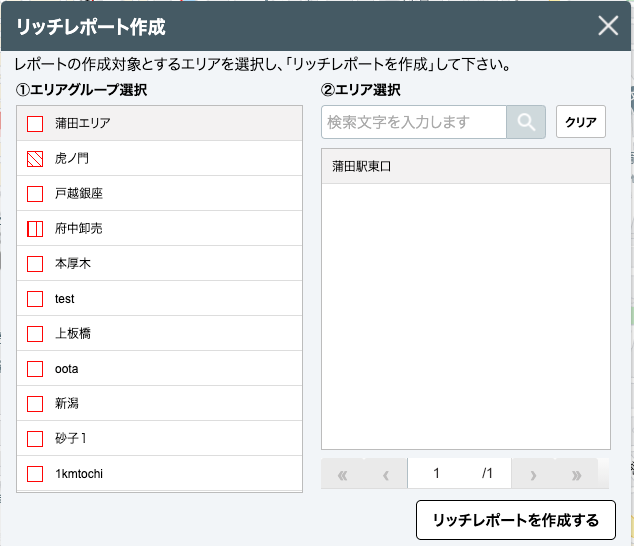Viewport: 634px width, 546px height.
Task: Close the リッチレポート作成 dialog
Action: click(608, 26)
